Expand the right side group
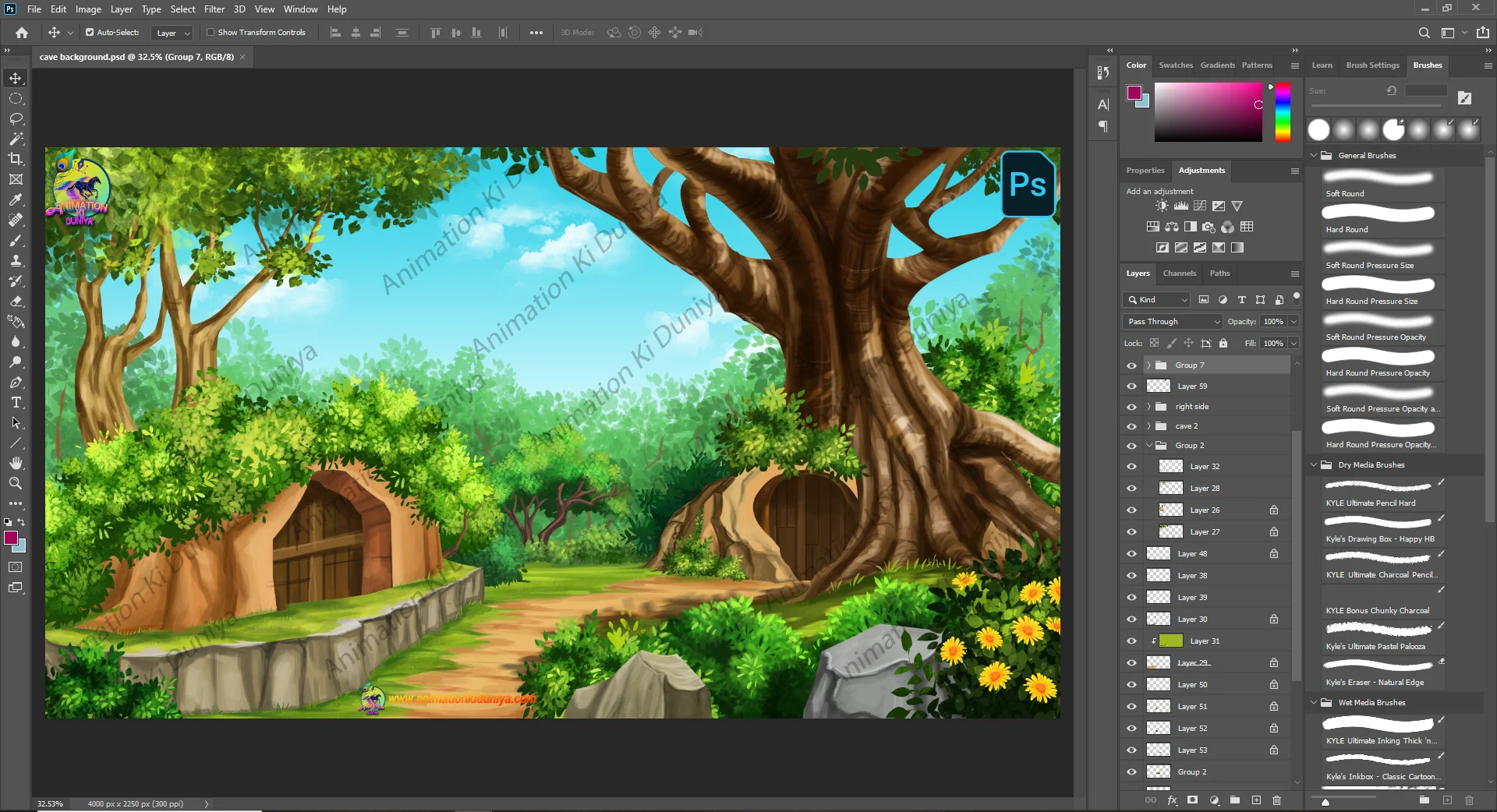Image resolution: width=1497 pixels, height=812 pixels. [1148, 407]
